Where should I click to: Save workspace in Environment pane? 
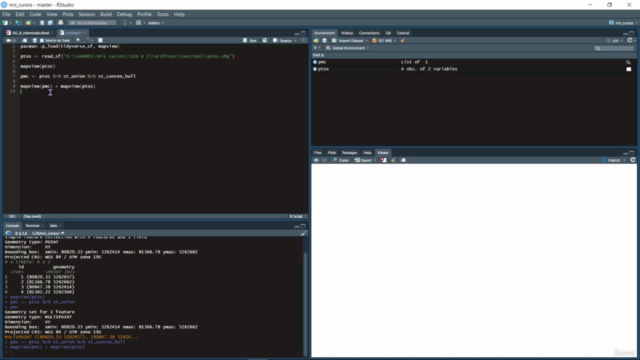(324, 40)
